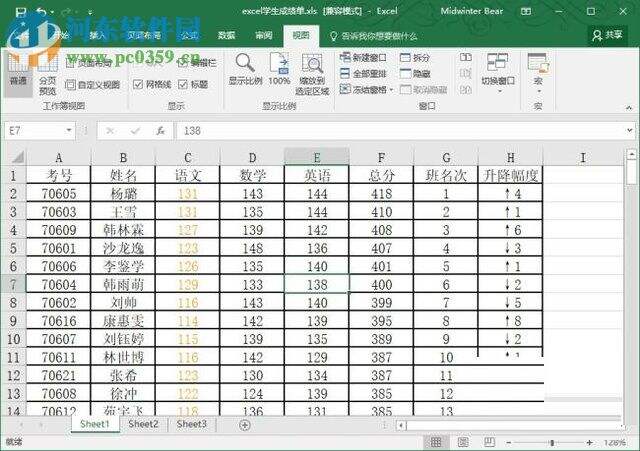Viewport: 640px width, 451px height.
Task: Click the Name Box showing E7
Action: 40,131
